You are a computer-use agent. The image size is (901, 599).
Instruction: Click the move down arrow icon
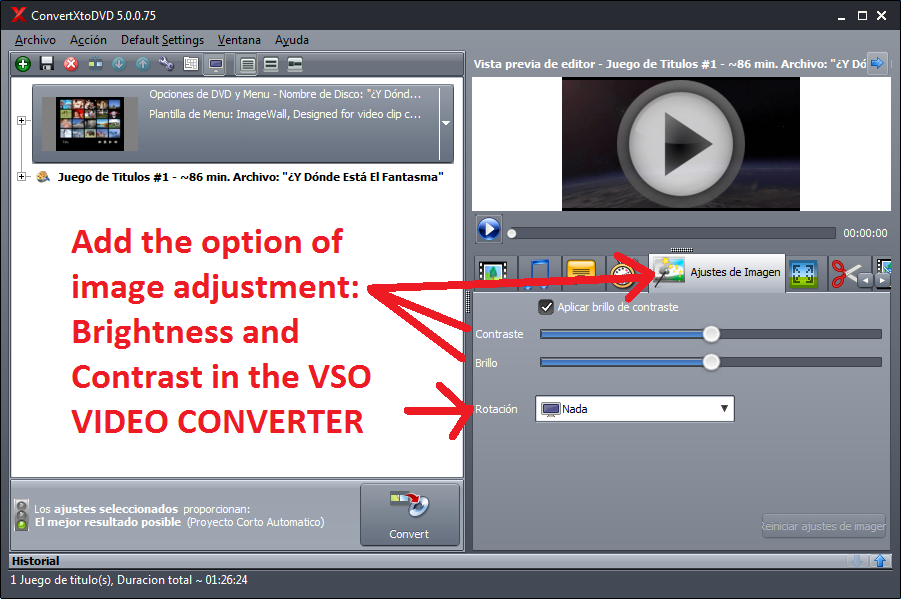119,64
